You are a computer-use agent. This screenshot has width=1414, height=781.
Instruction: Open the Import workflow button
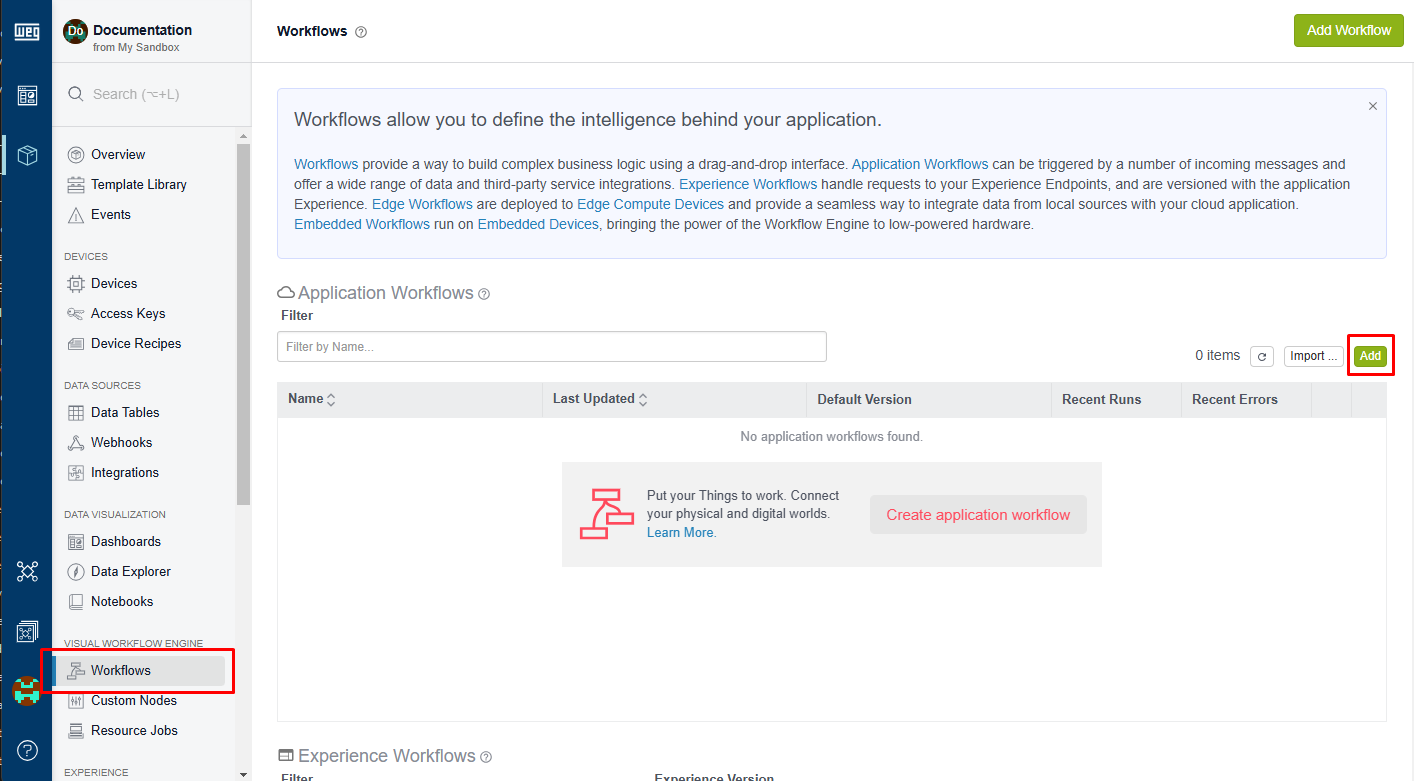click(x=1313, y=356)
